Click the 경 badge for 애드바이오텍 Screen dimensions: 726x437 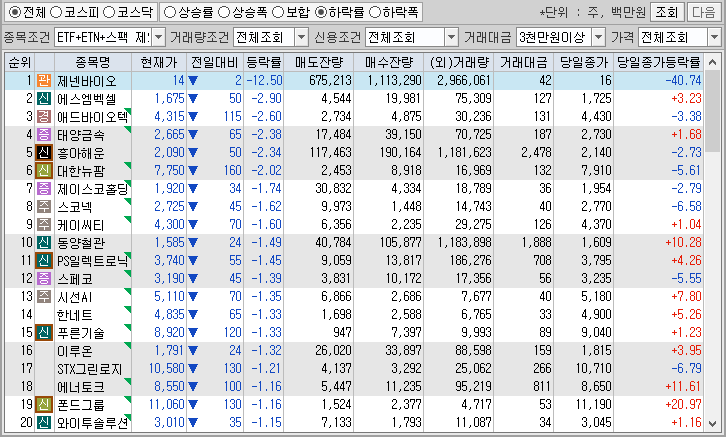(x=44, y=117)
